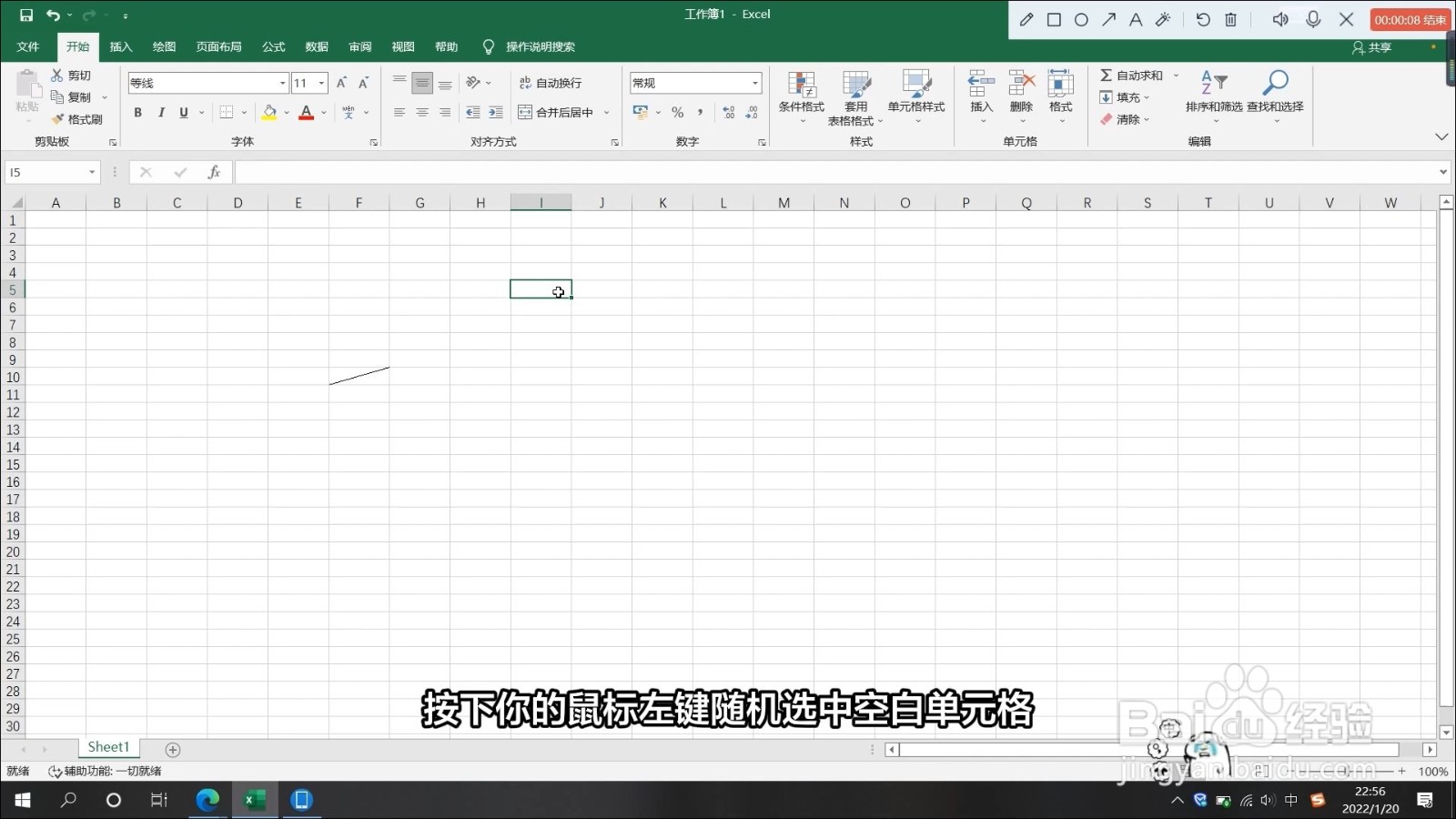
Task: Toggle italic formatting
Action: tap(161, 112)
